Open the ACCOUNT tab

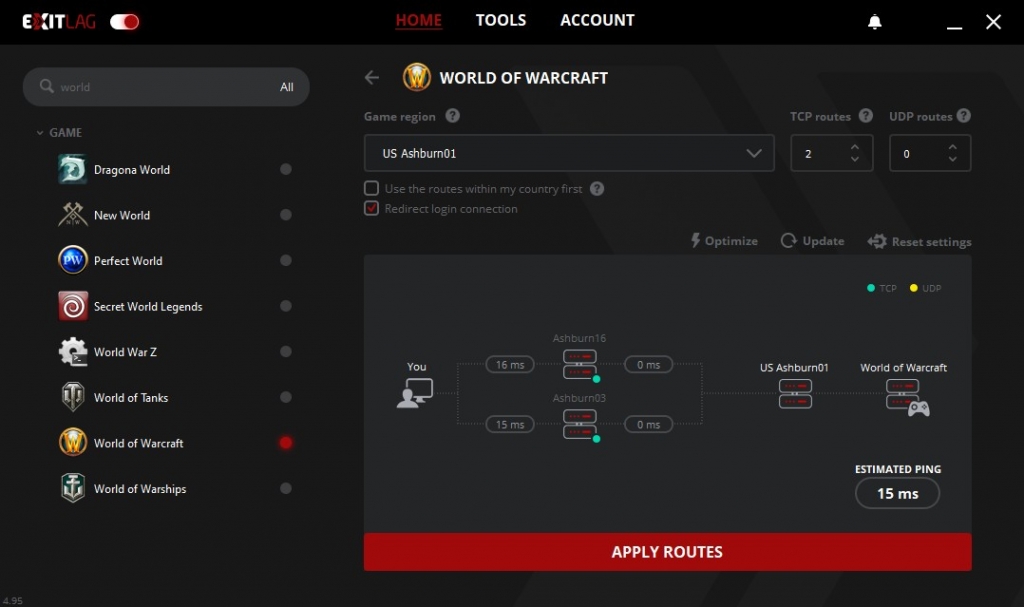coord(597,20)
